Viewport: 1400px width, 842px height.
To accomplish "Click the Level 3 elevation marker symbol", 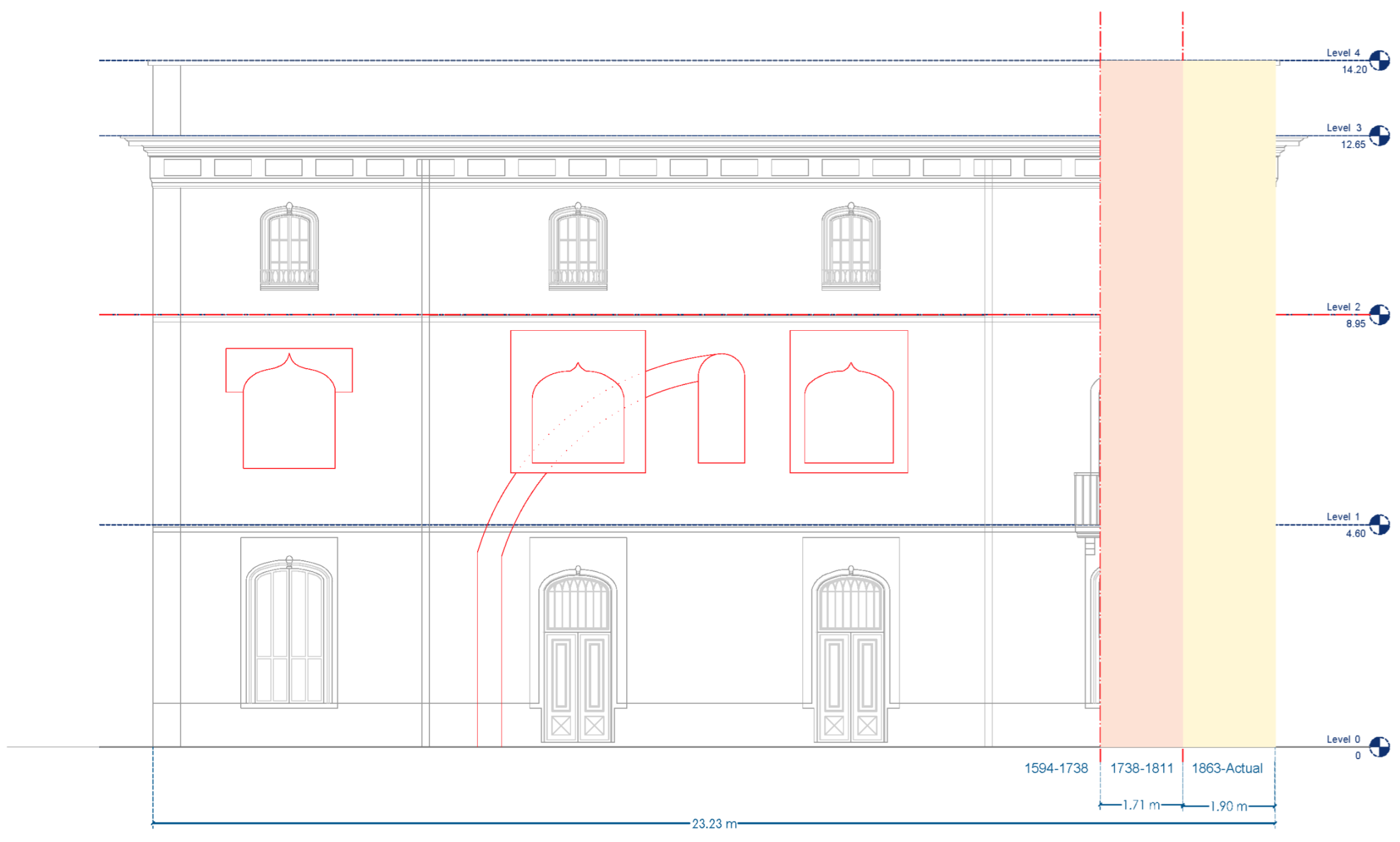I will (1379, 135).
